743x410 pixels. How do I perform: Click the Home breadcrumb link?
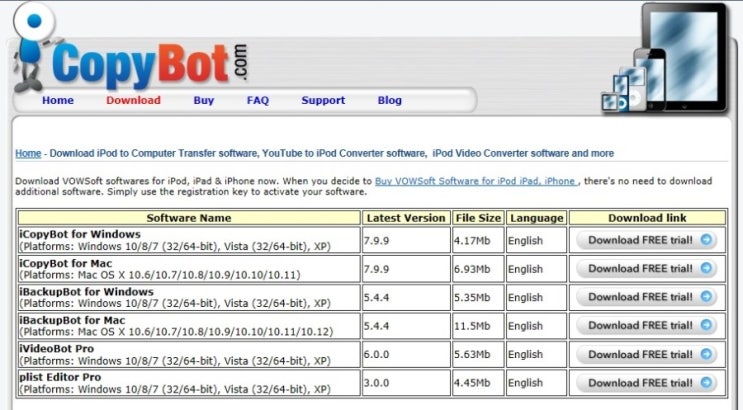click(28, 154)
